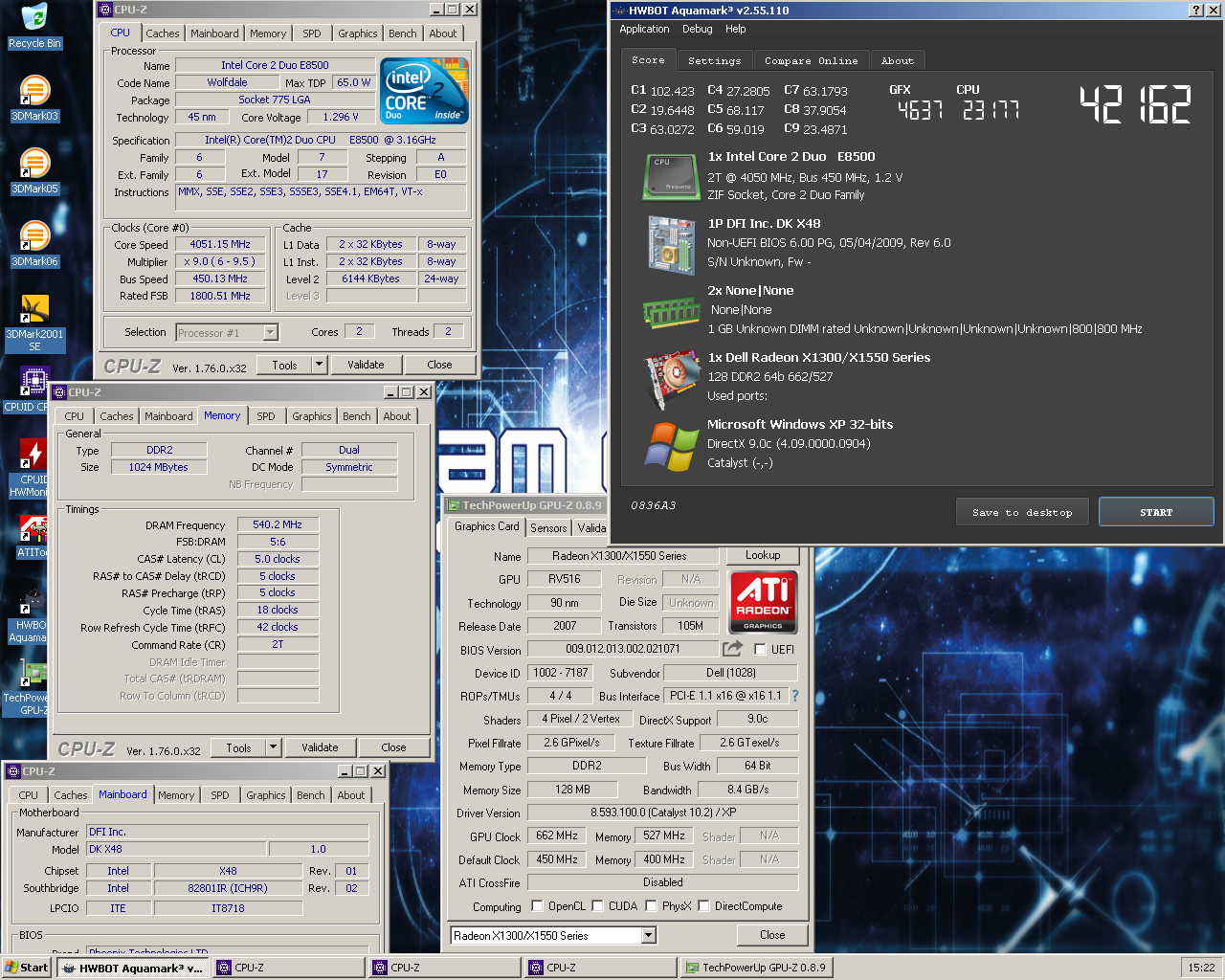
Task: Switch to the About tab in Aquamark
Action: click(x=897, y=60)
